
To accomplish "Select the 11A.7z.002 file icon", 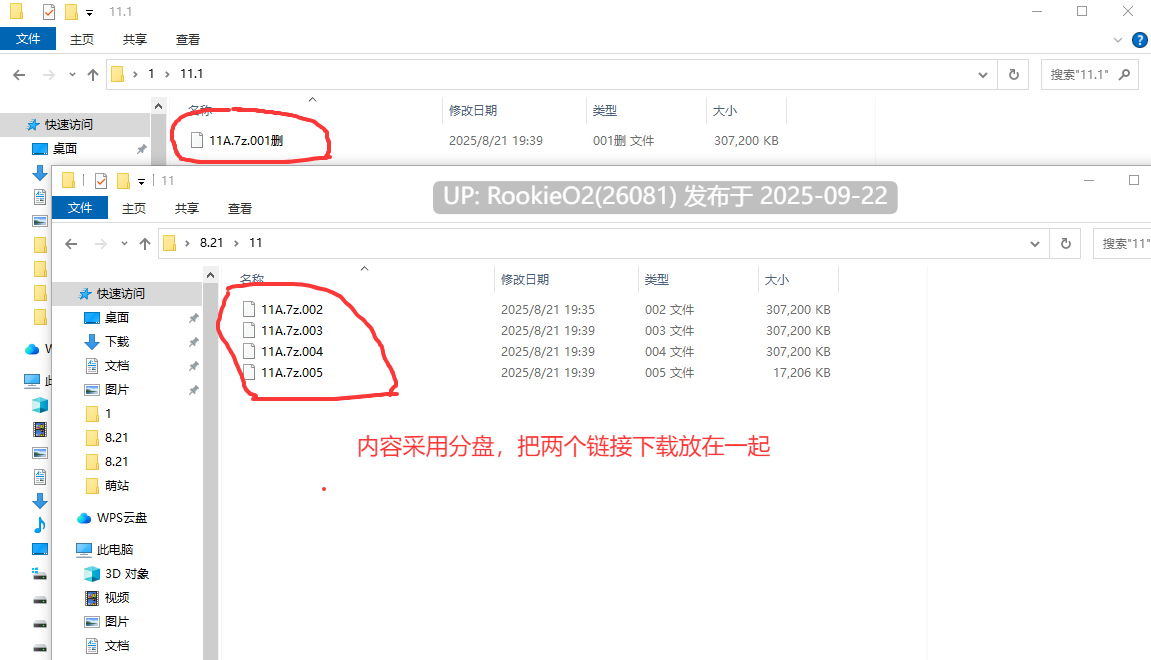I will pyautogui.click(x=249, y=309).
